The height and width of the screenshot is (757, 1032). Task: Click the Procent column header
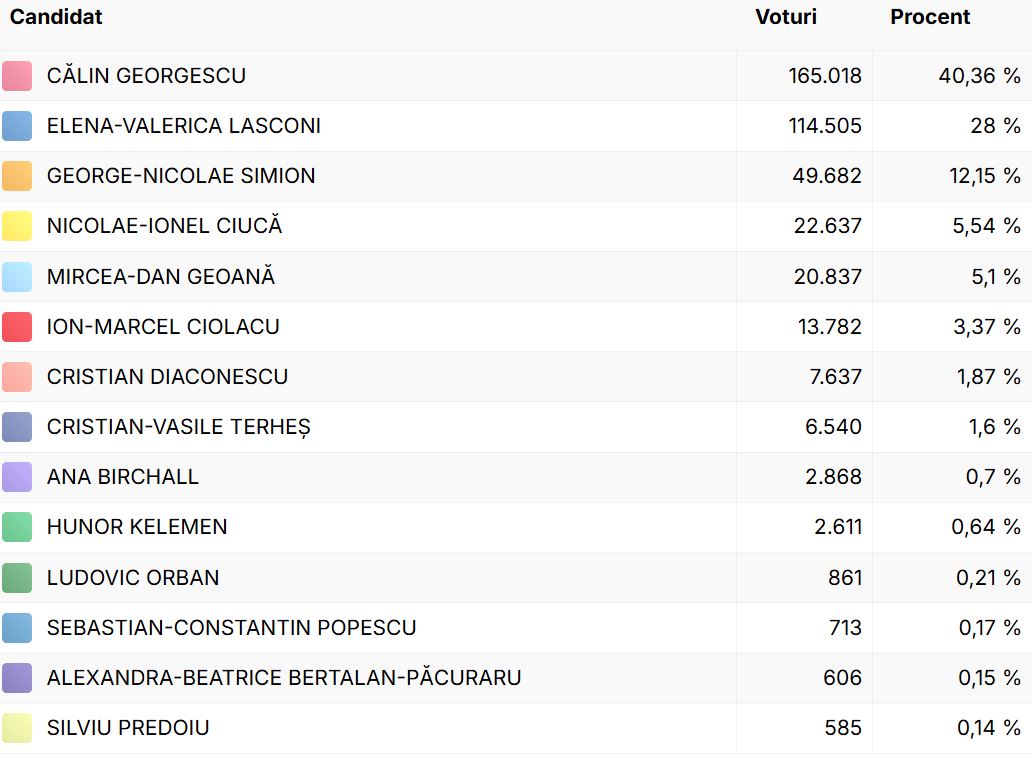pyautogui.click(x=930, y=17)
